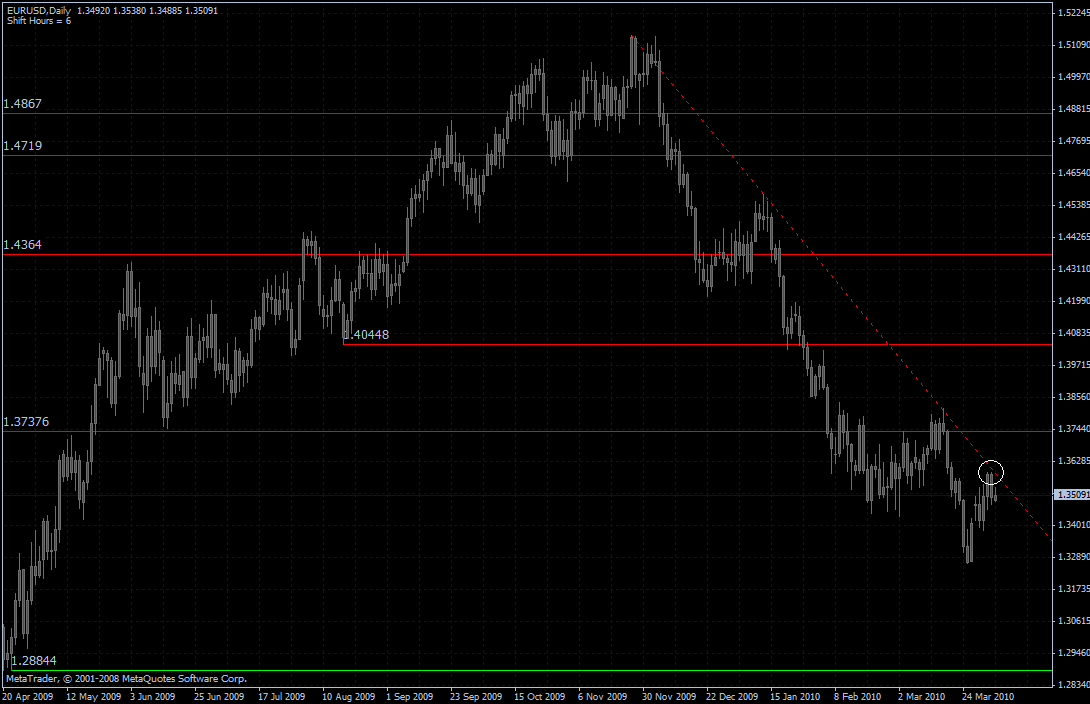Click the EURUSD,Daily chart title text
1090x704 pixels.
pyautogui.click(x=39, y=10)
